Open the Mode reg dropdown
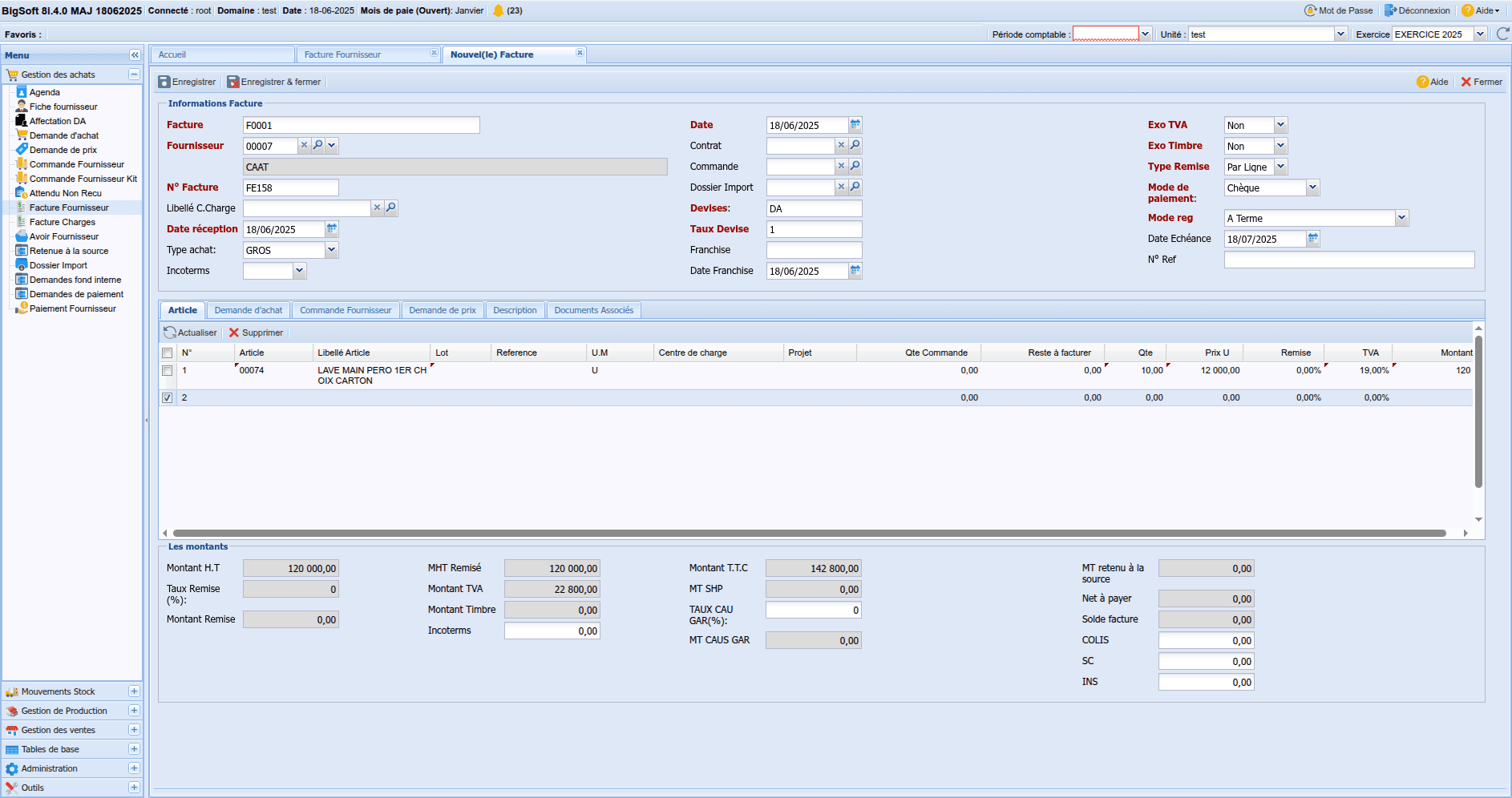The height and width of the screenshot is (798, 1512). 1401,218
